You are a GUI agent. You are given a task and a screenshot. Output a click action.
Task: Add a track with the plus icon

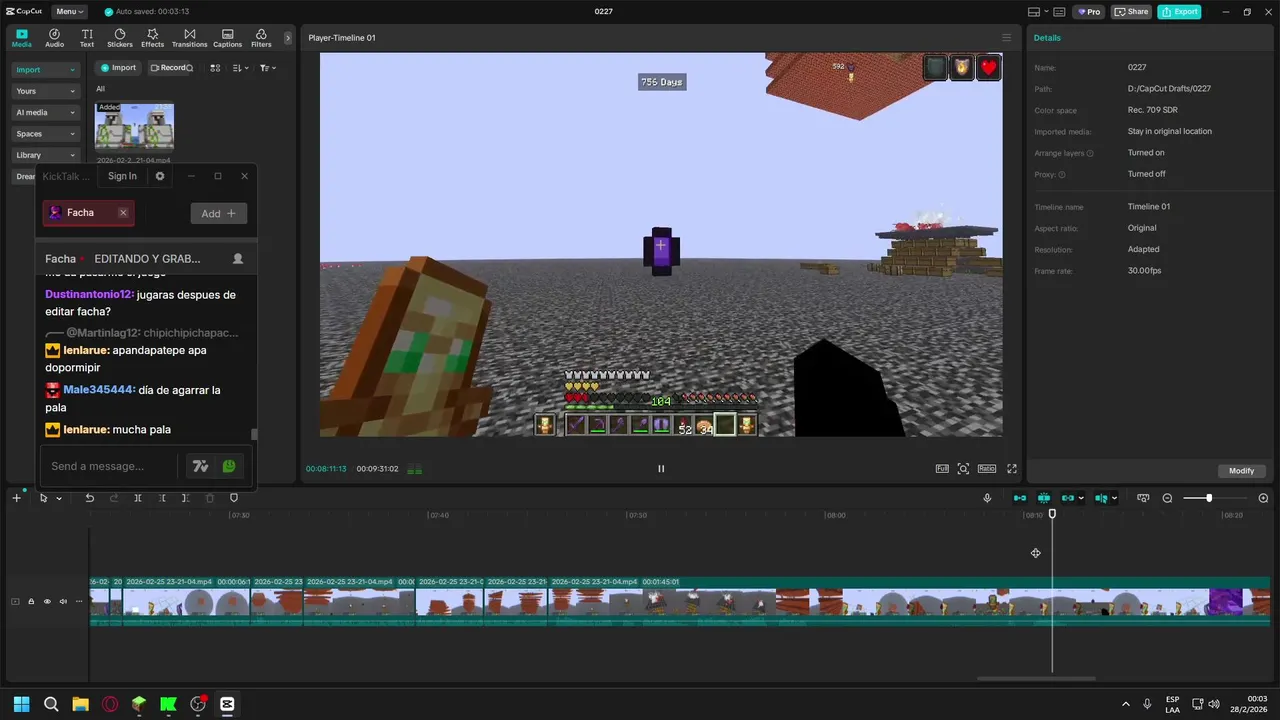[16, 498]
